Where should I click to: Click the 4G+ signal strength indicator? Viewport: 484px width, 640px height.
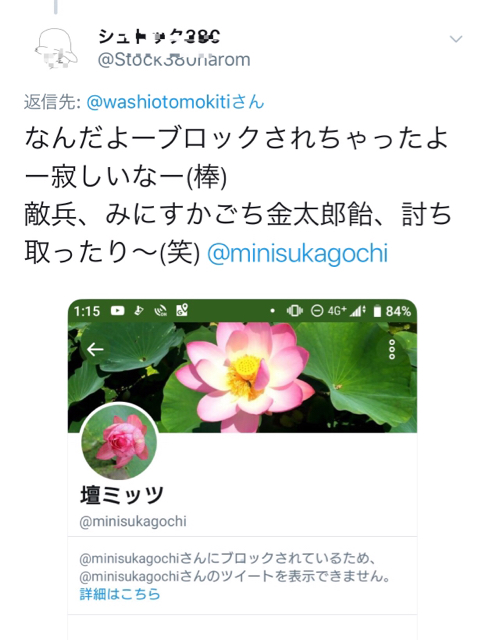tap(347, 311)
